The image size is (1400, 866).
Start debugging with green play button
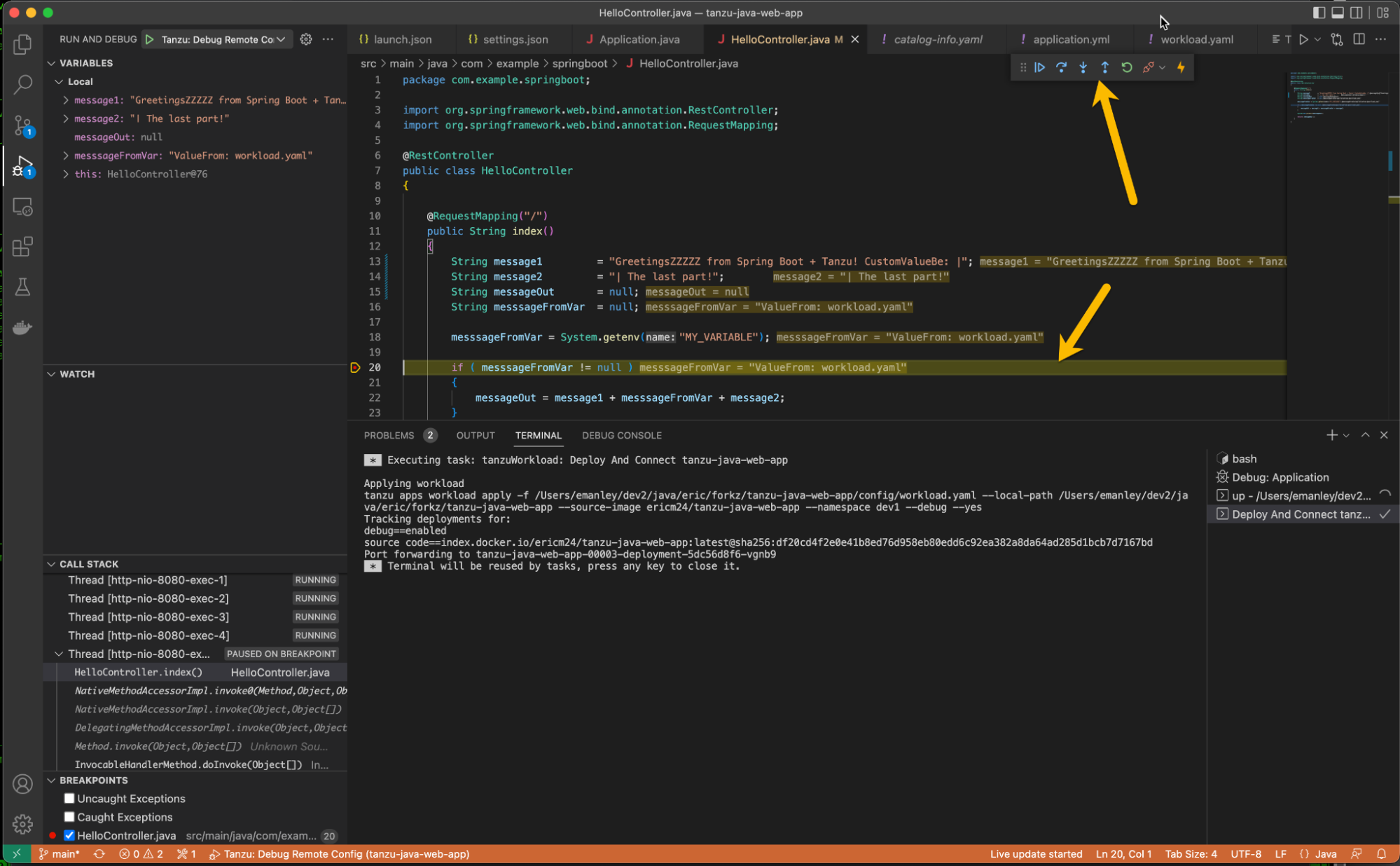149,39
